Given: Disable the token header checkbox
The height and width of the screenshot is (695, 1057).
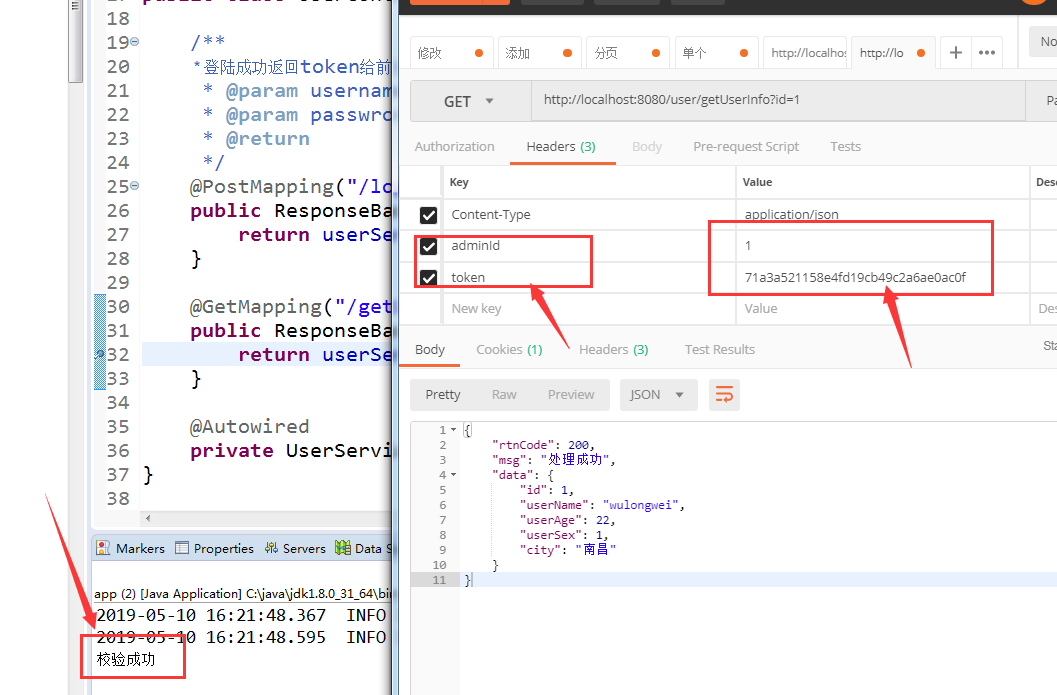Looking at the screenshot, I should [428, 277].
